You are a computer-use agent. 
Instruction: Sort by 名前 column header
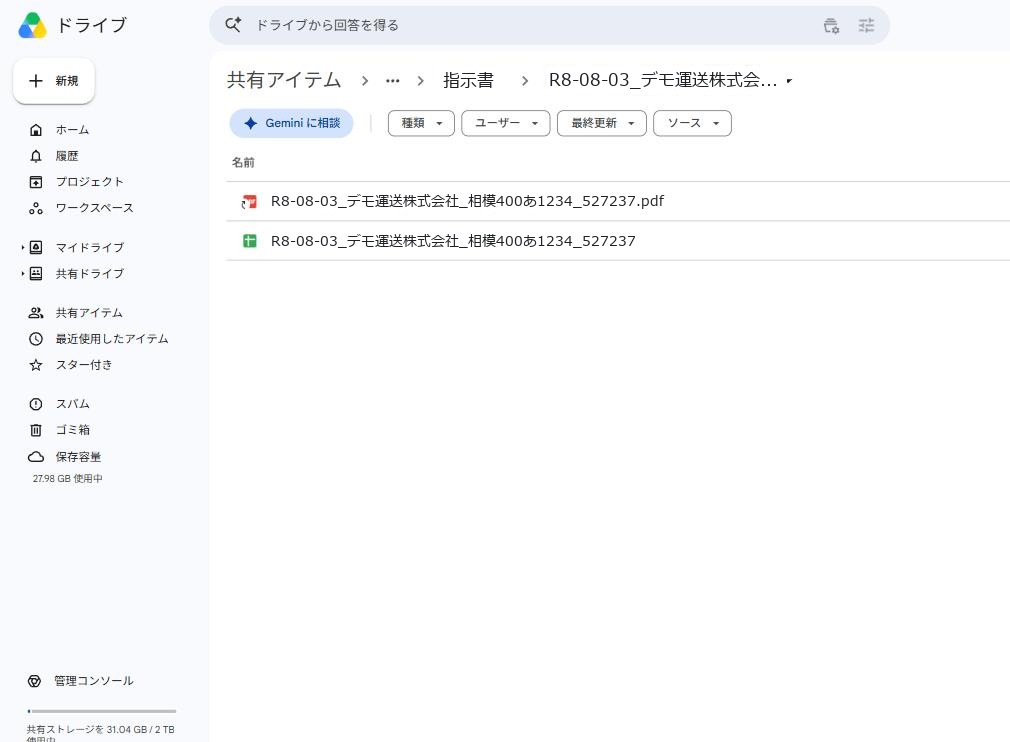click(x=243, y=162)
